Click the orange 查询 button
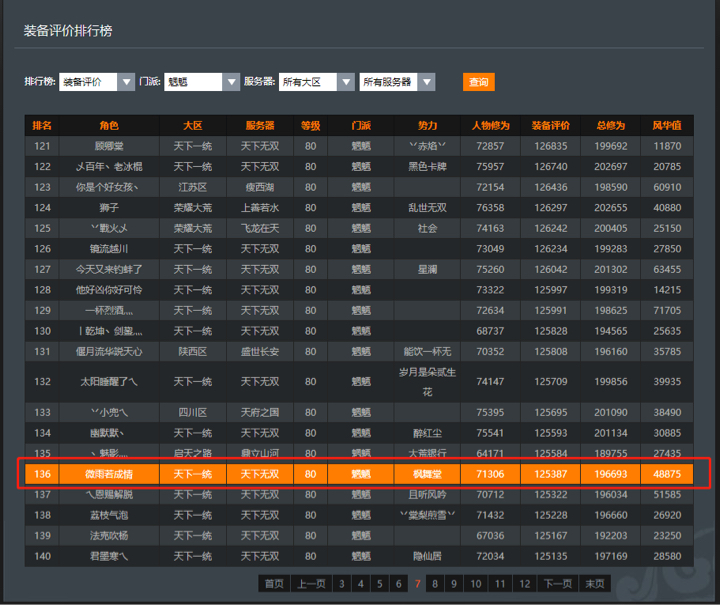 point(478,82)
